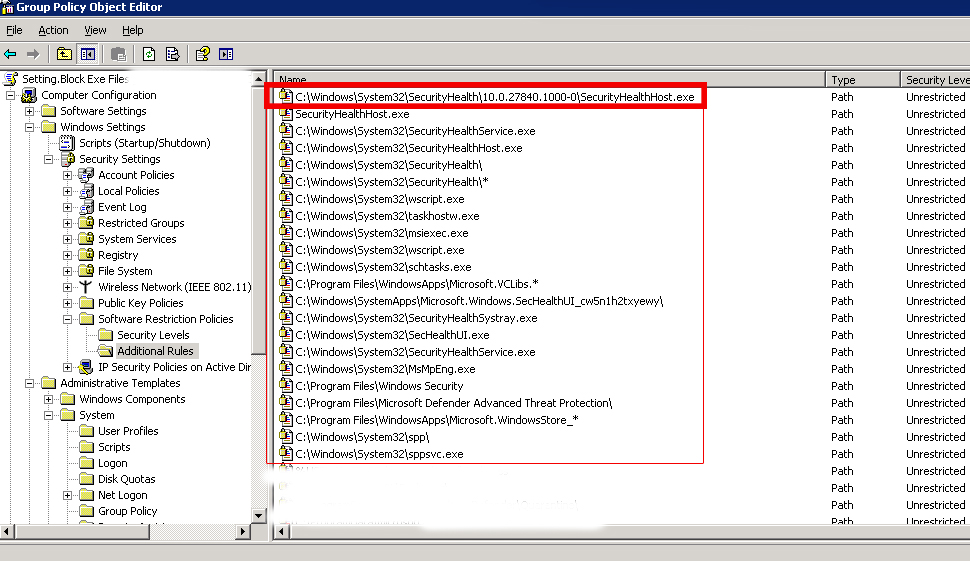Click icon of the taskhostw.exe rule
The width and height of the screenshot is (970, 561).
pos(285,215)
